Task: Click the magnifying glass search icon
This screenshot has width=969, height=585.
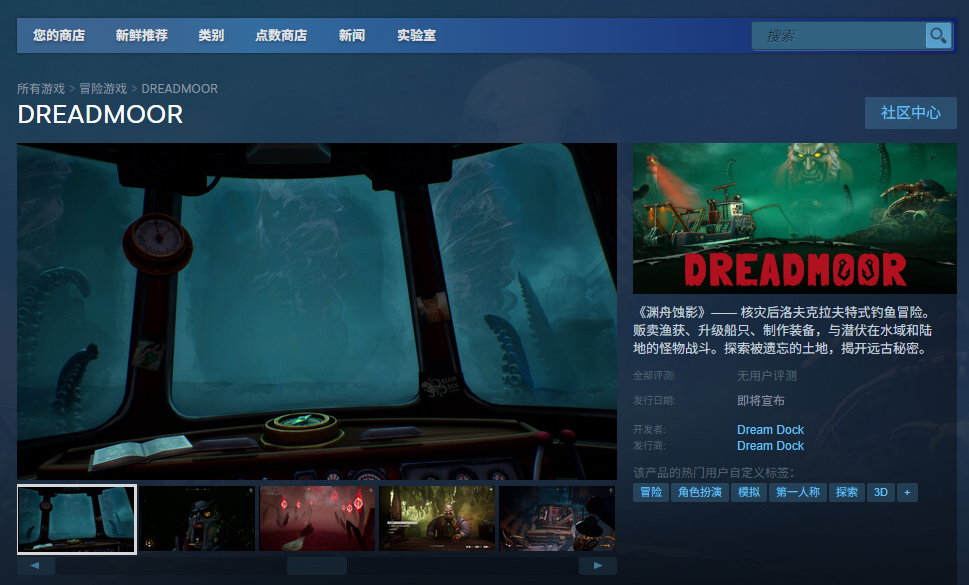Action: pos(938,36)
